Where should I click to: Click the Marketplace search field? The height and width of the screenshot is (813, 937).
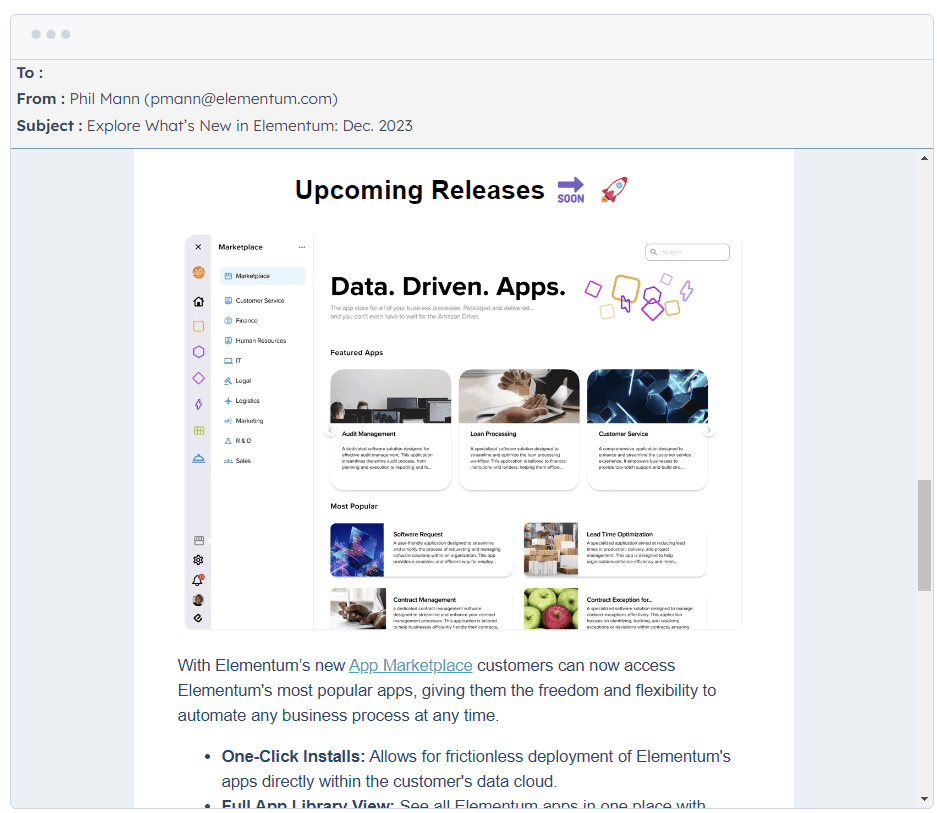pos(687,252)
